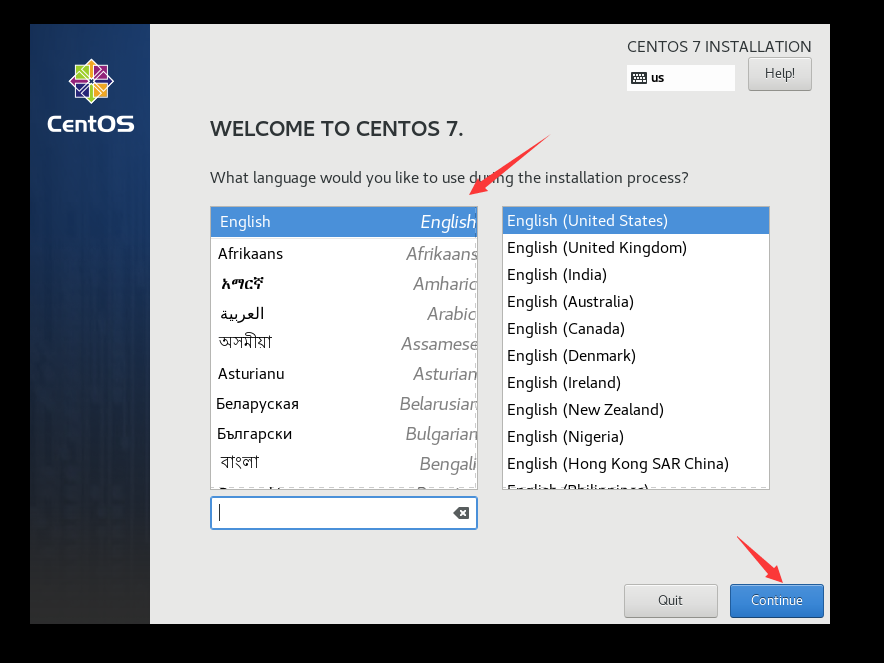Open the Help! button
This screenshot has width=884, height=663.
point(780,74)
